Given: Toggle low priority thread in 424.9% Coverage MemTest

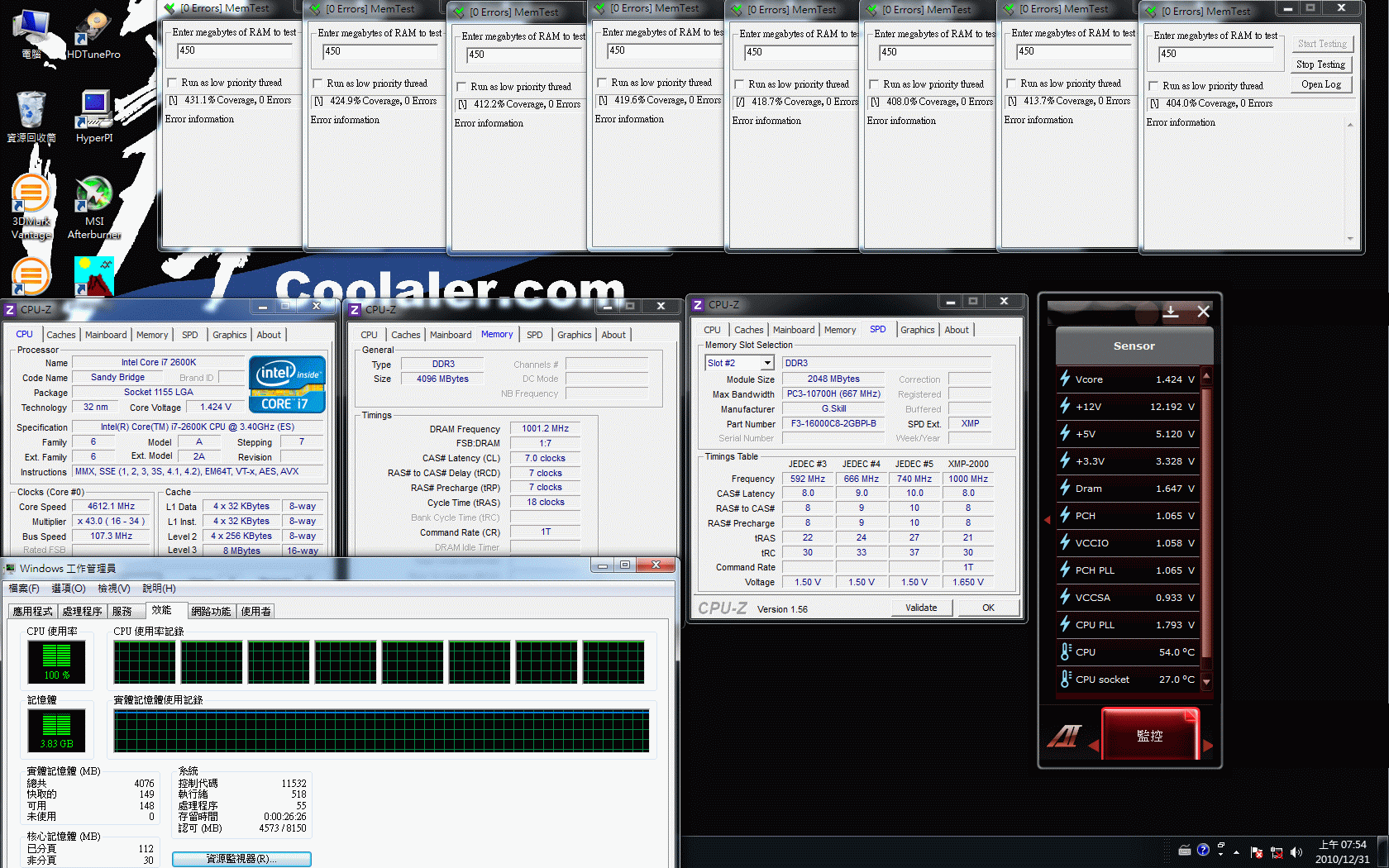Looking at the screenshot, I should coord(317,83).
